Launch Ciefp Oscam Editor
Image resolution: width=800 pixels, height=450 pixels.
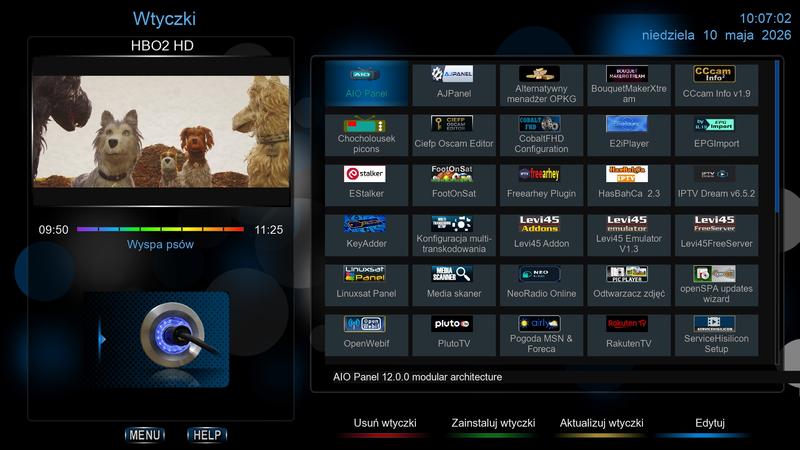click(454, 135)
